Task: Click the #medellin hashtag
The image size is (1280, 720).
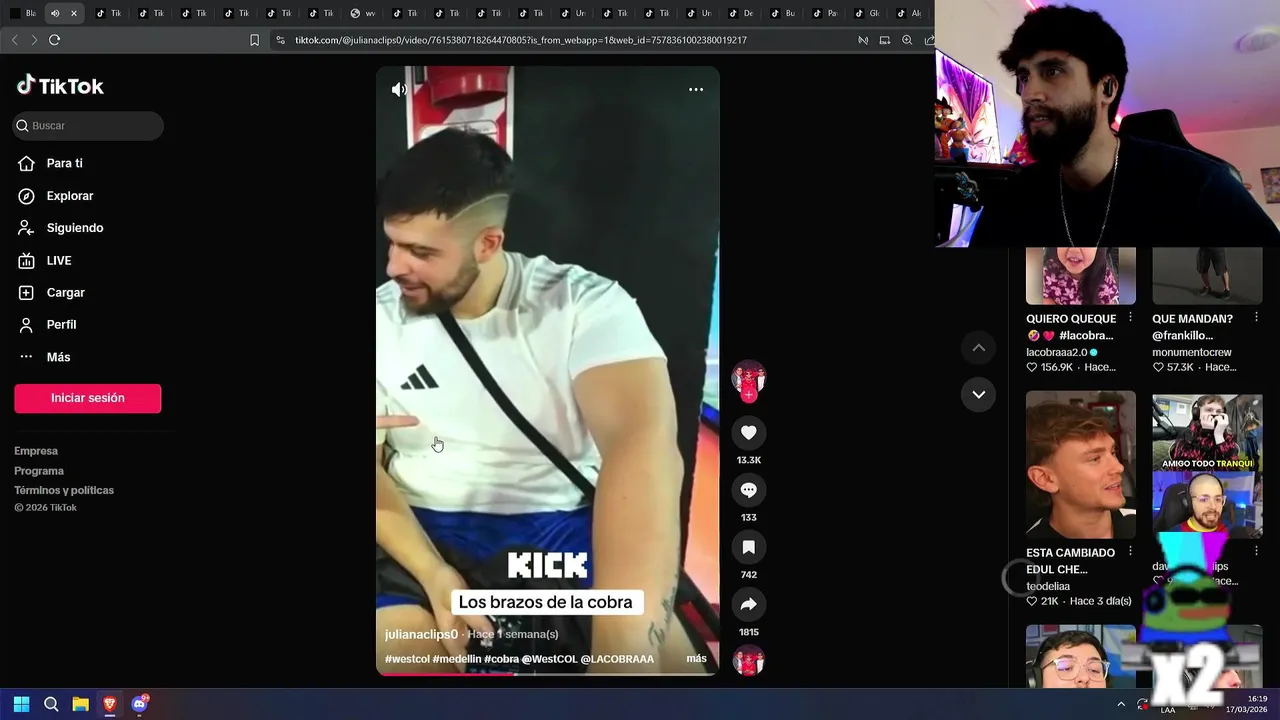Action: coord(456,659)
